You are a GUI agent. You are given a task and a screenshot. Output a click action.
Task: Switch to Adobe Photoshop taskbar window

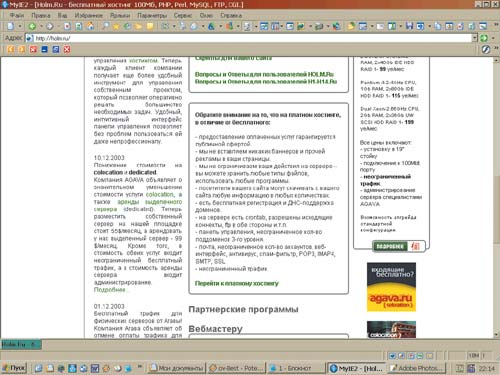click(x=417, y=368)
